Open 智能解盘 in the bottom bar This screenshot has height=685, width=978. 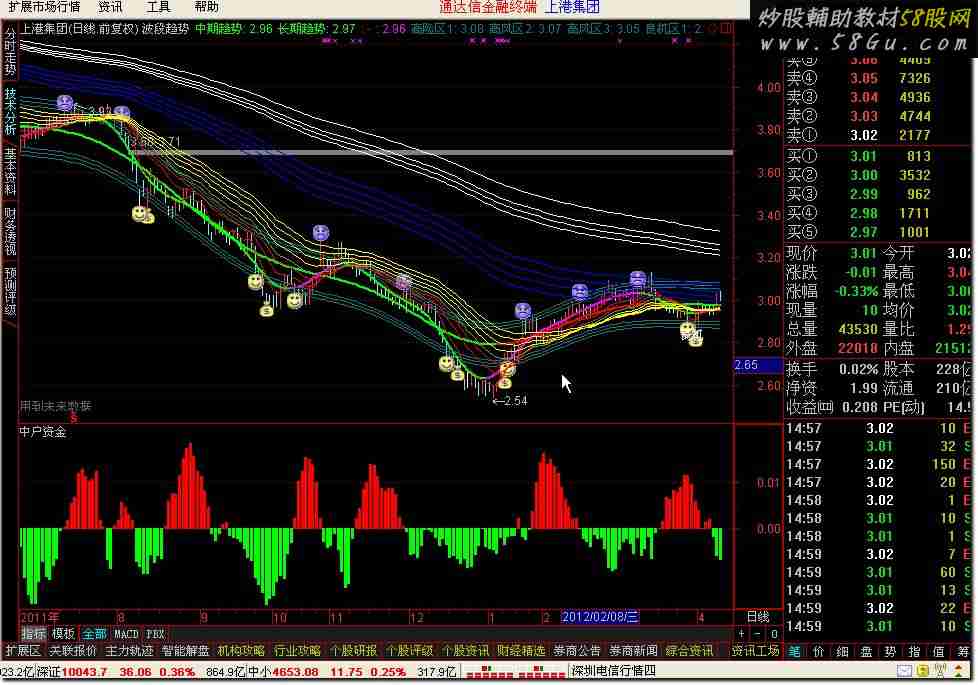click(x=185, y=651)
